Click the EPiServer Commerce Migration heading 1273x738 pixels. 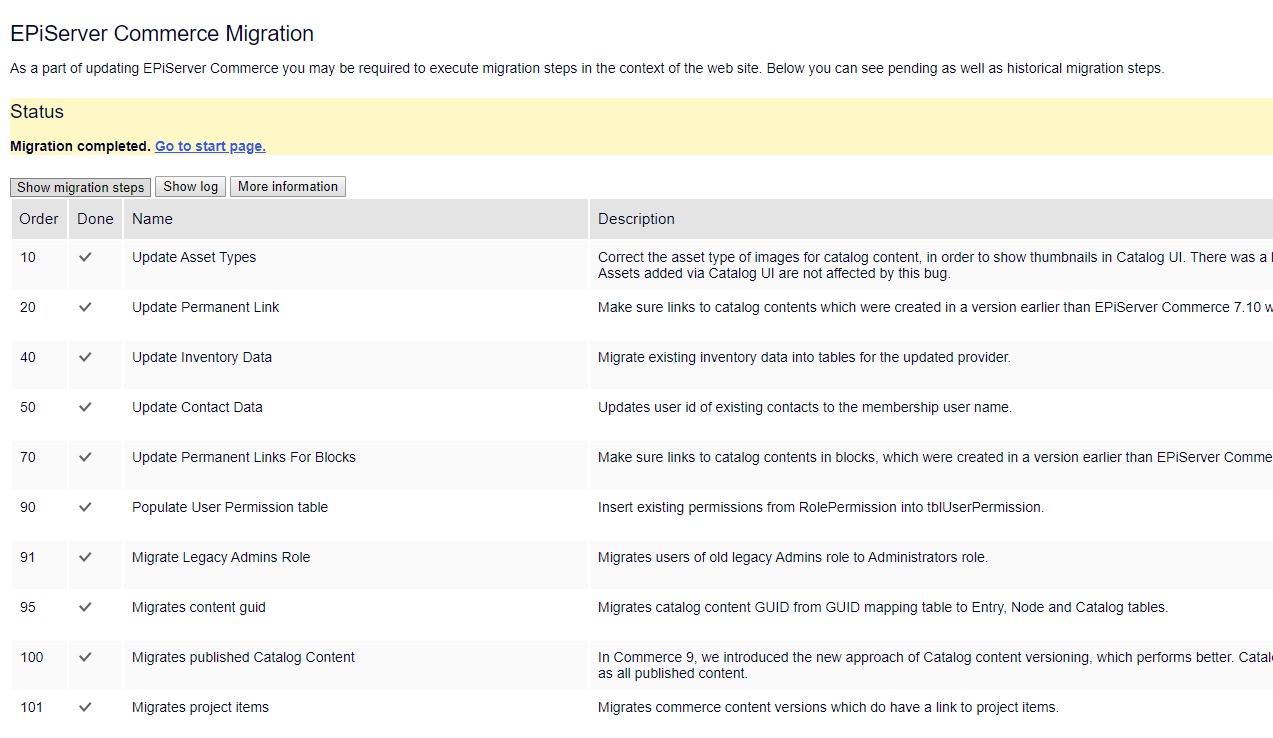tap(162, 34)
